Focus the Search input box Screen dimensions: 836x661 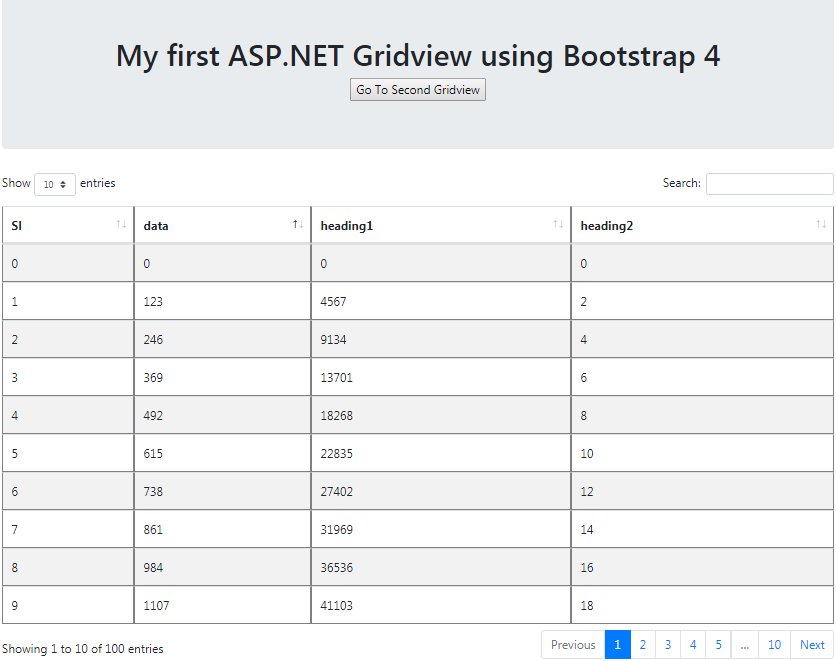769,184
